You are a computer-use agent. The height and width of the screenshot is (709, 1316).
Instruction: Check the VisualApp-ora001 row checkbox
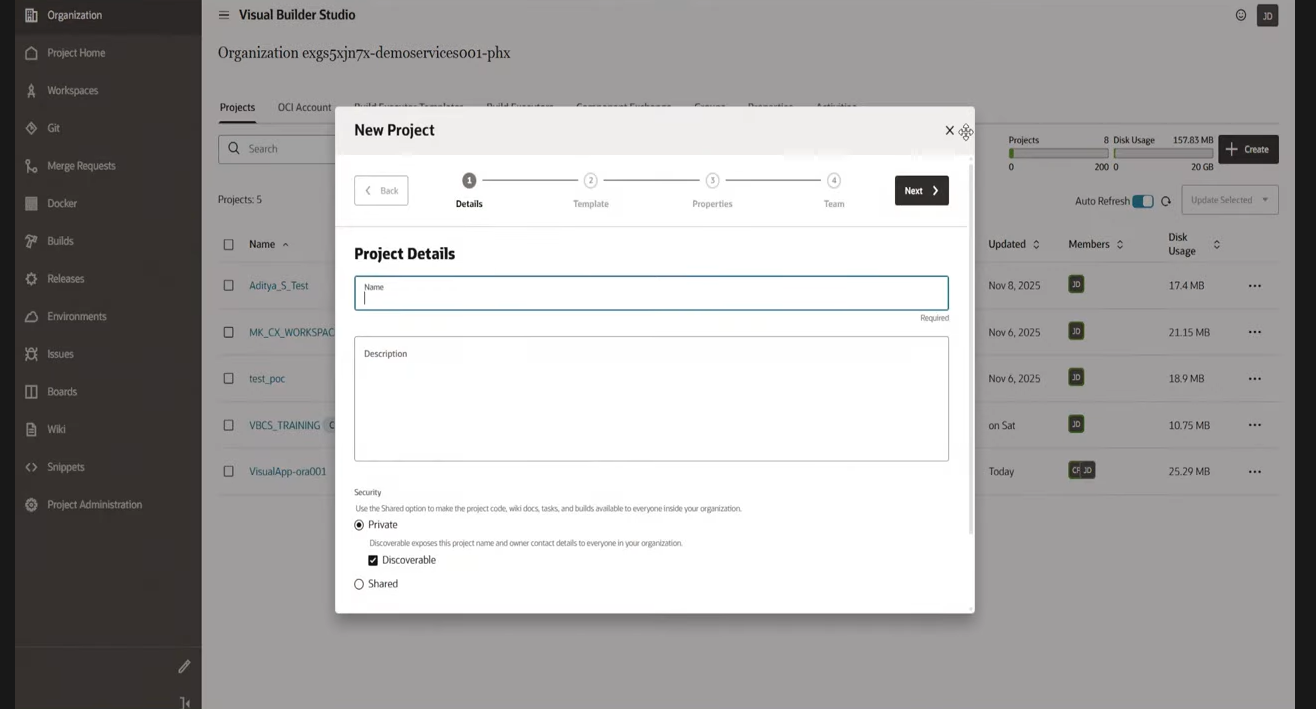coord(229,471)
